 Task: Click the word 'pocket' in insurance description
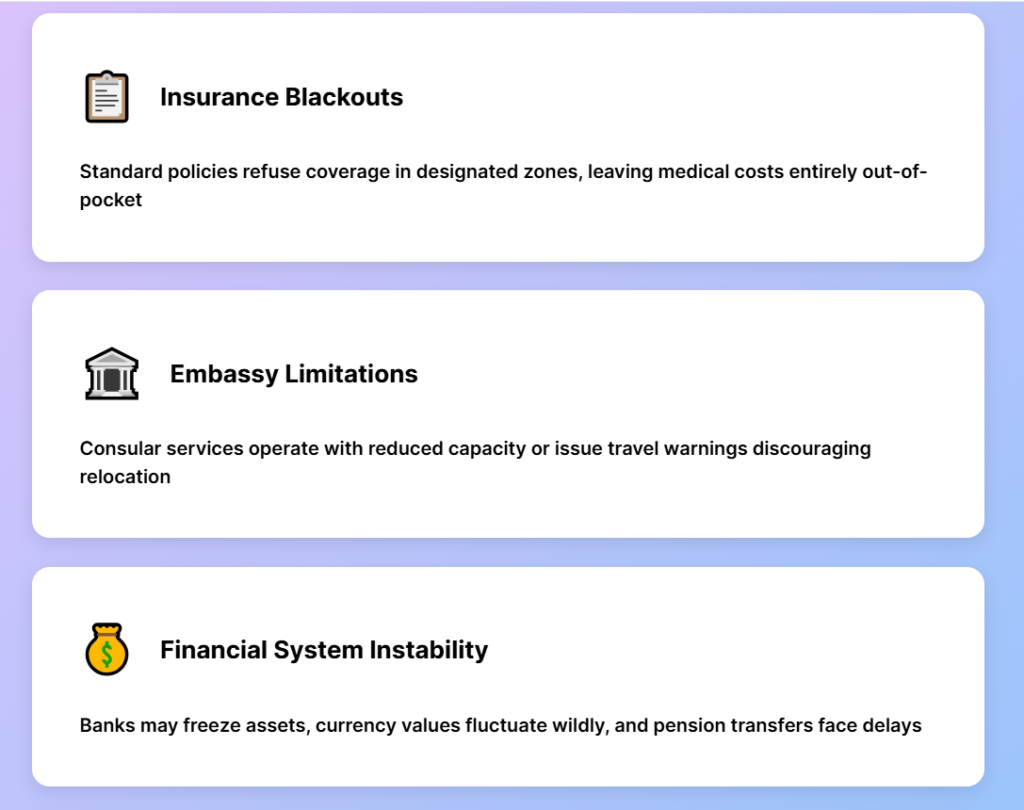111,200
